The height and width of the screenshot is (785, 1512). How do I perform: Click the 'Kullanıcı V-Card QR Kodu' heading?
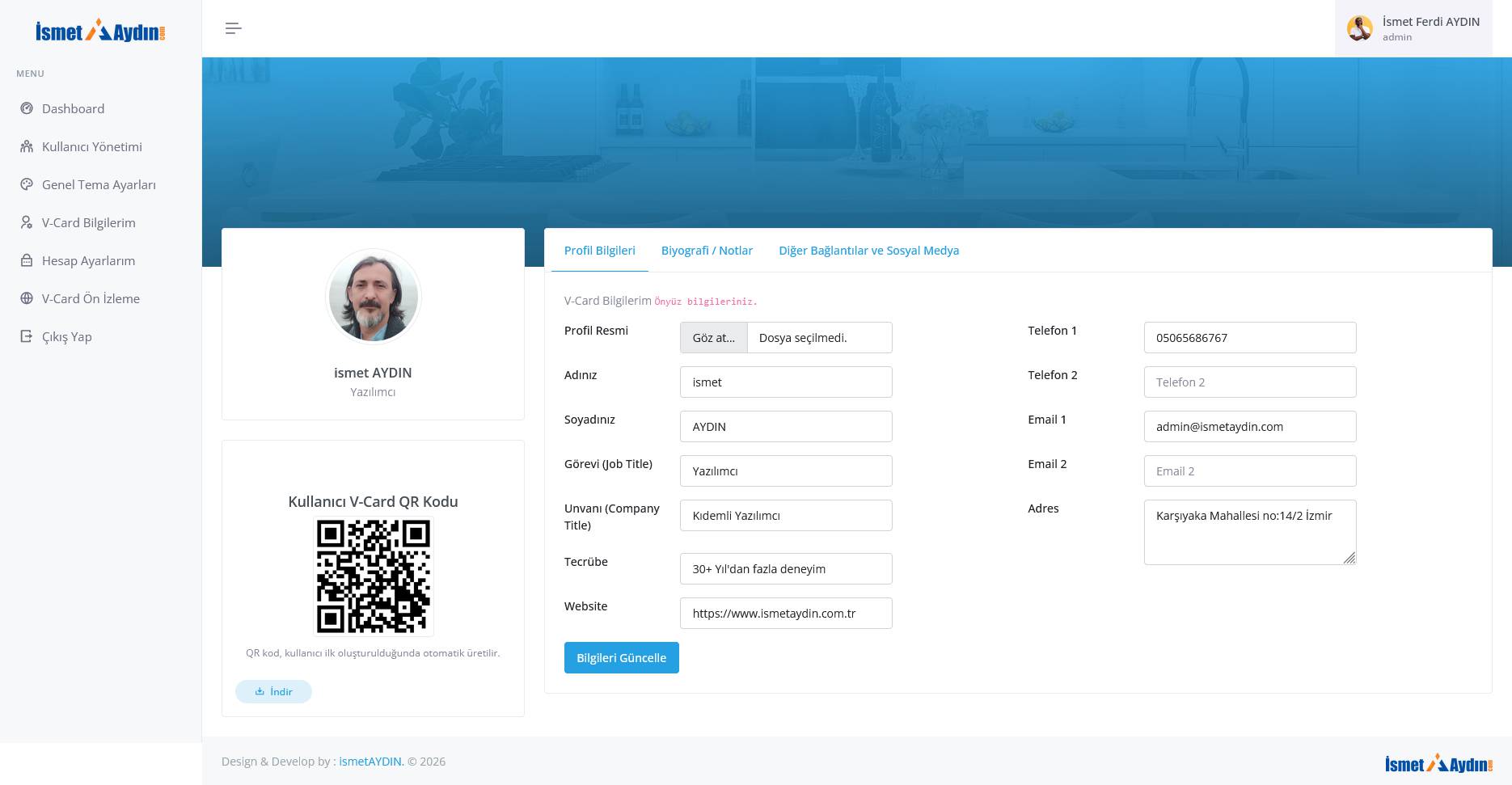pos(373,501)
